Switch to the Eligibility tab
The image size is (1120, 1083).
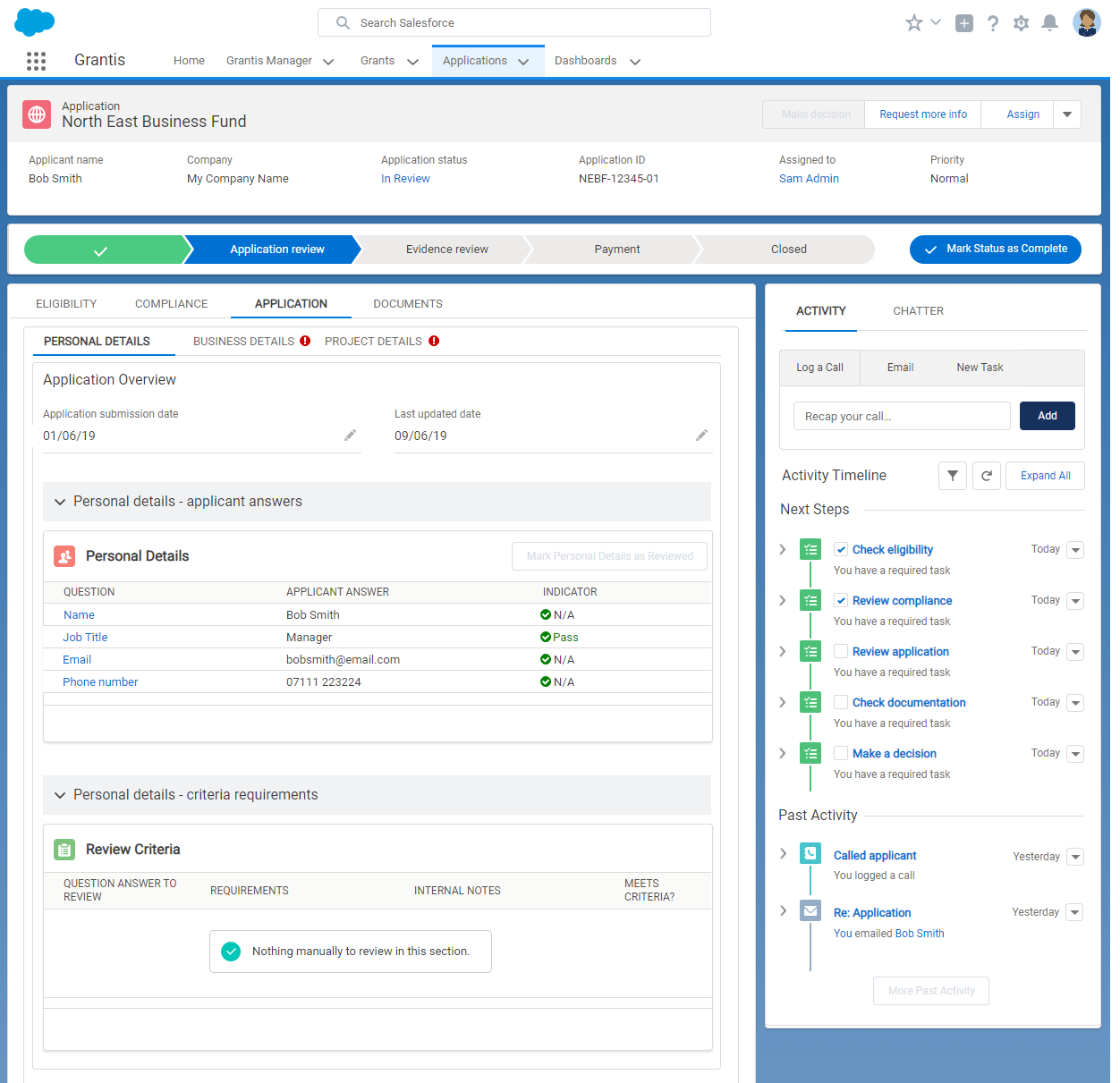click(x=66, y=304)
